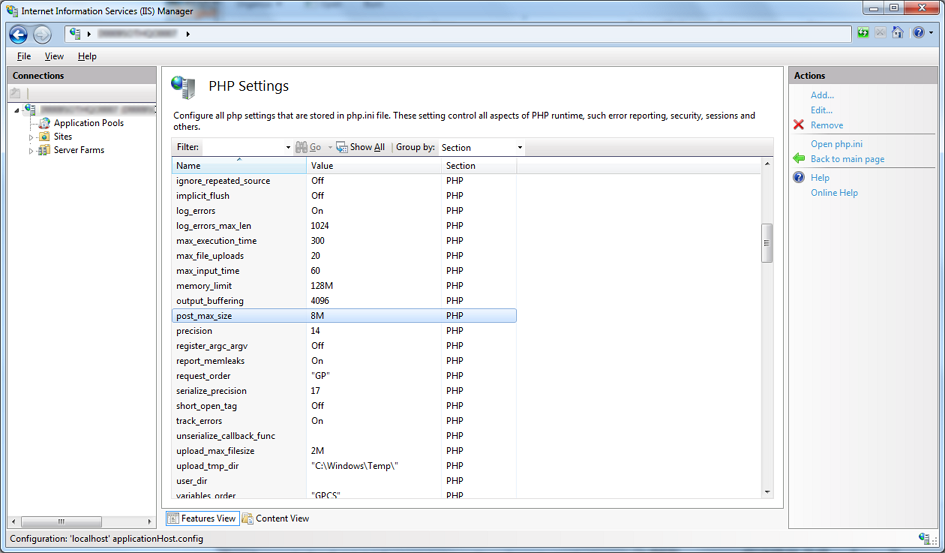The width and height of the screenshot is (945, 553).
Task: Select the Server Farms icon
Action: click(x=44, y=150)
